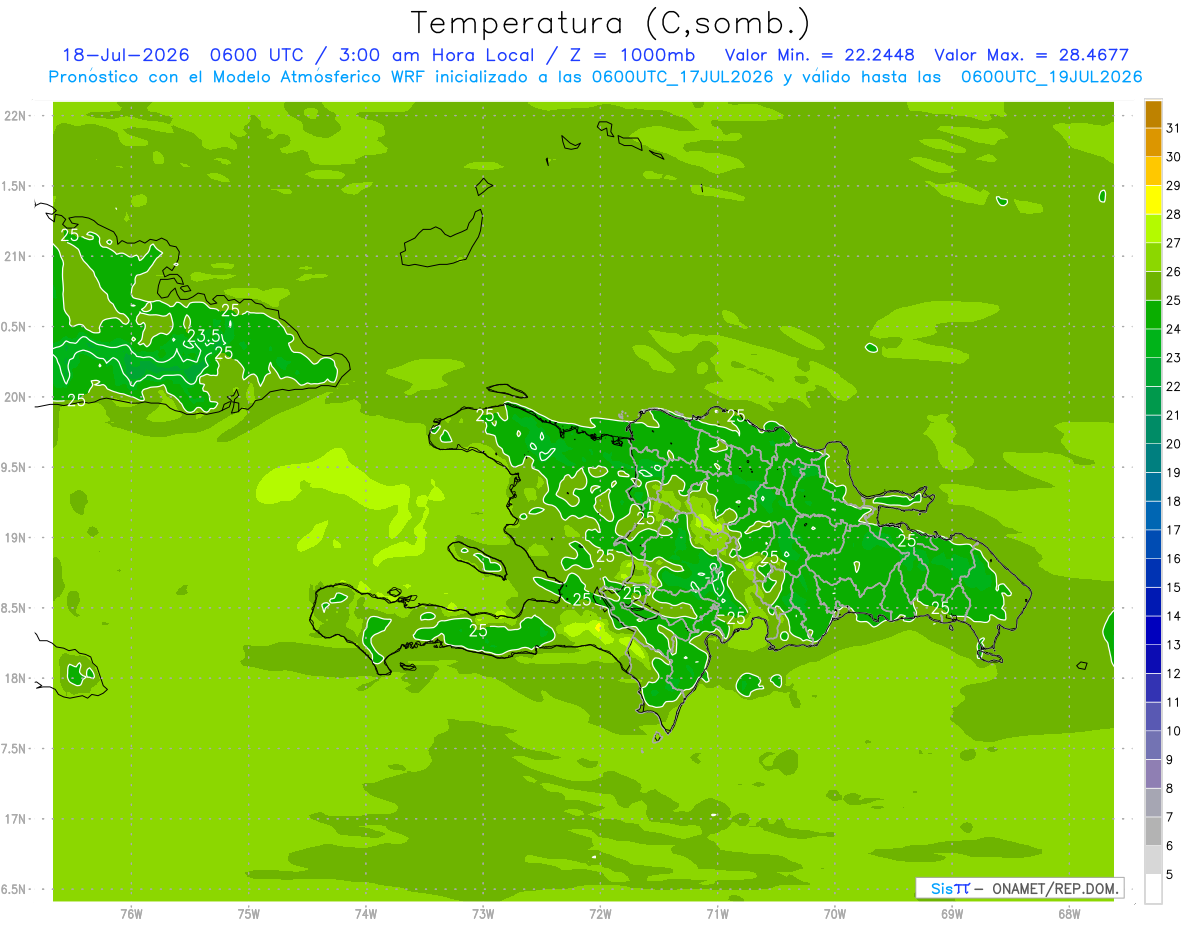The width and height of the screenshot is (1200, 927).
Task: Click the '72W' longitude axis label
Action: pos(600,913)
